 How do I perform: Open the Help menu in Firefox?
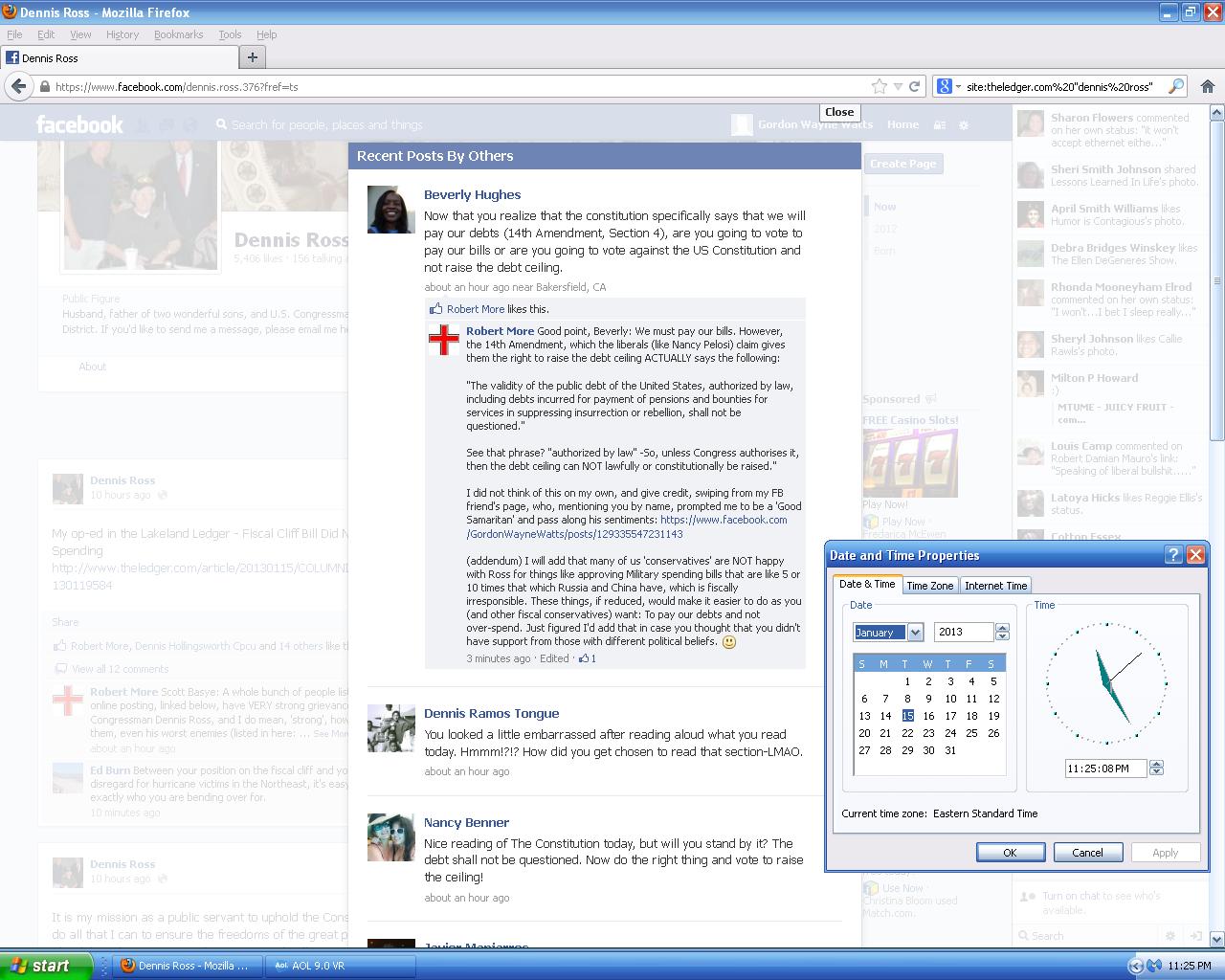267,34
